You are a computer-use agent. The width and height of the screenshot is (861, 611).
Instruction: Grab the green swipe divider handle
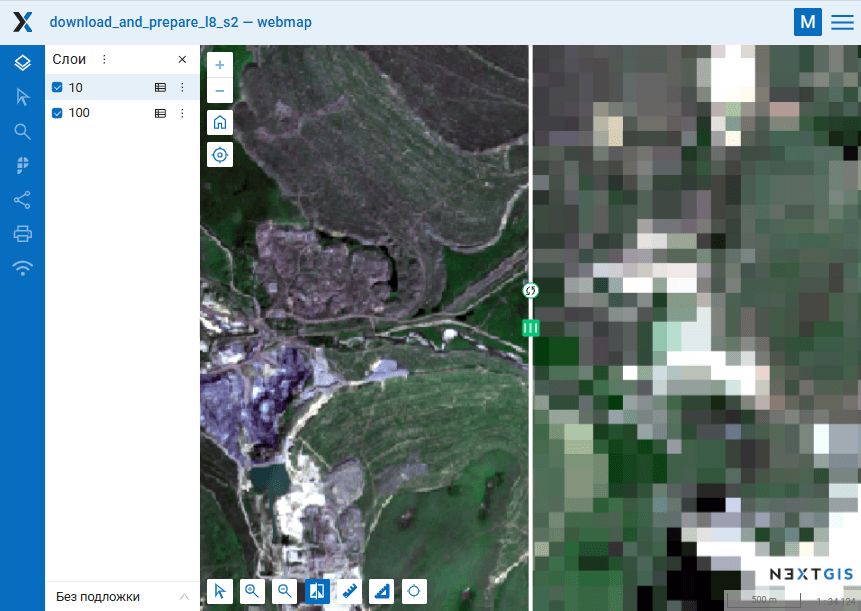pos(531,327)
